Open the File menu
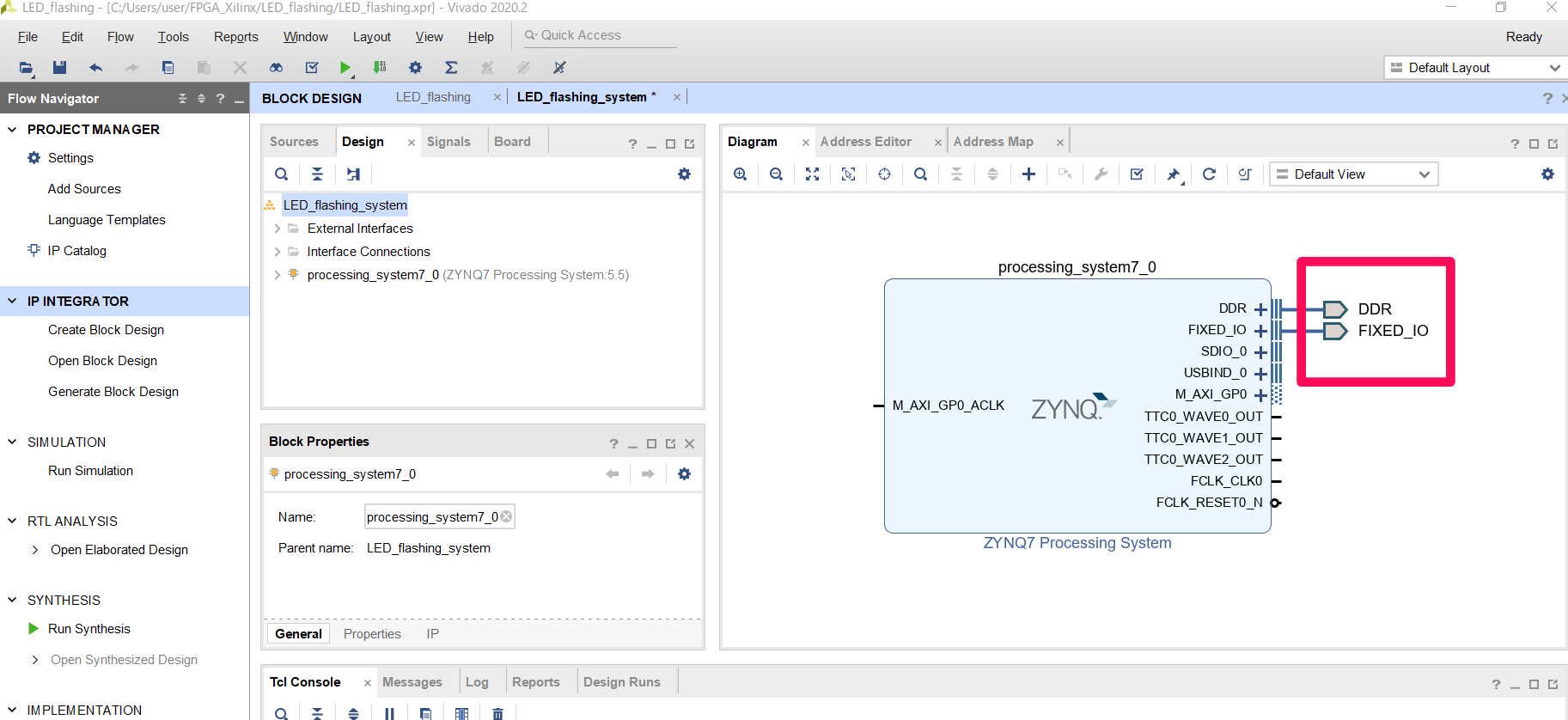 click(27, 37)
